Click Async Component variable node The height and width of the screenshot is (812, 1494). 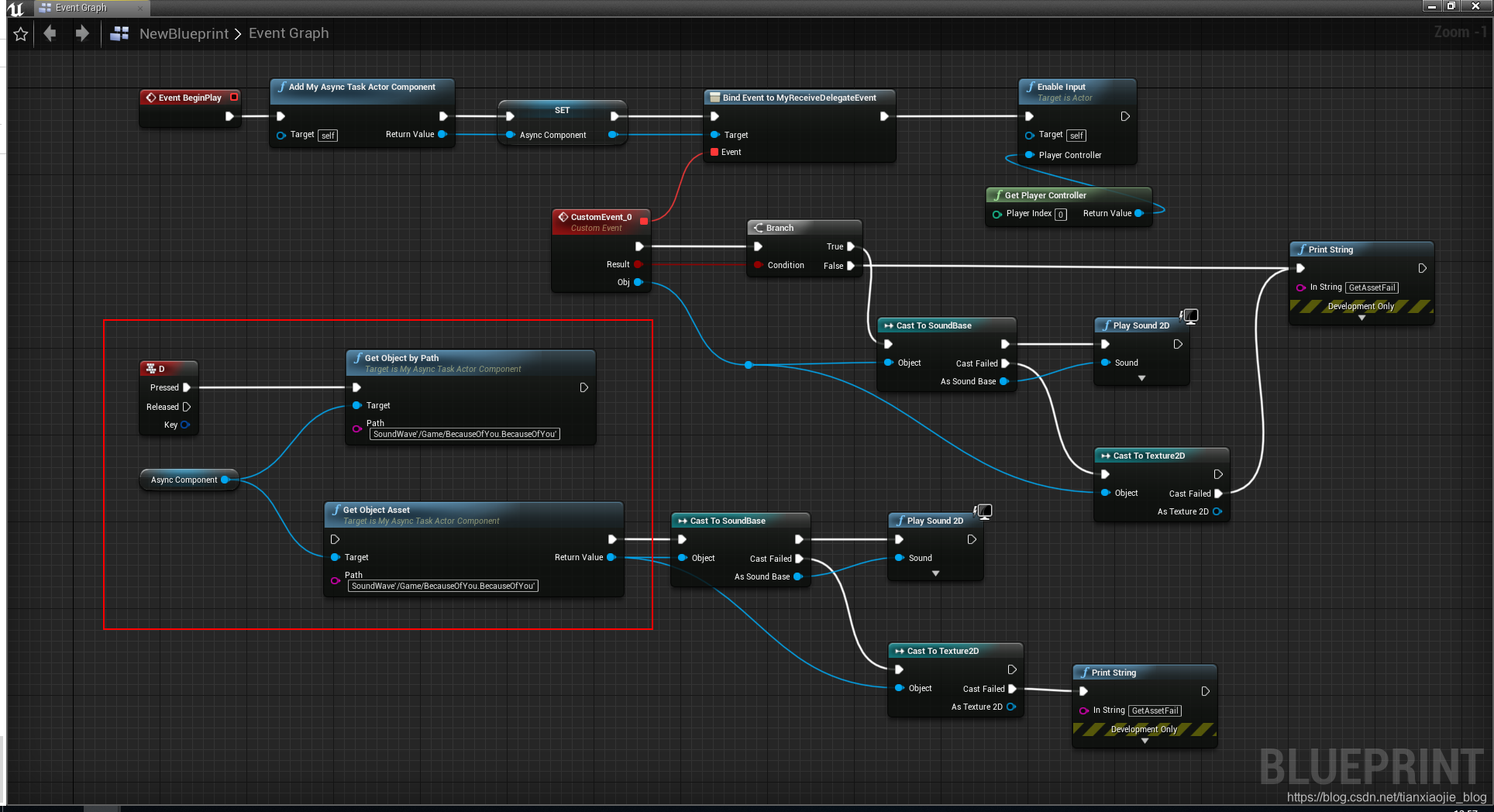point(189,480)
